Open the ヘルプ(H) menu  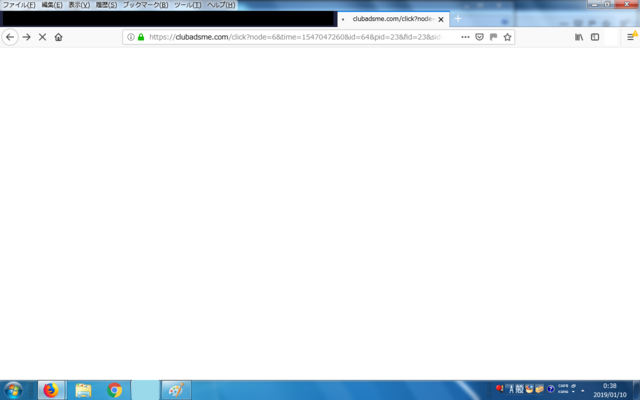tap(221, 5)
